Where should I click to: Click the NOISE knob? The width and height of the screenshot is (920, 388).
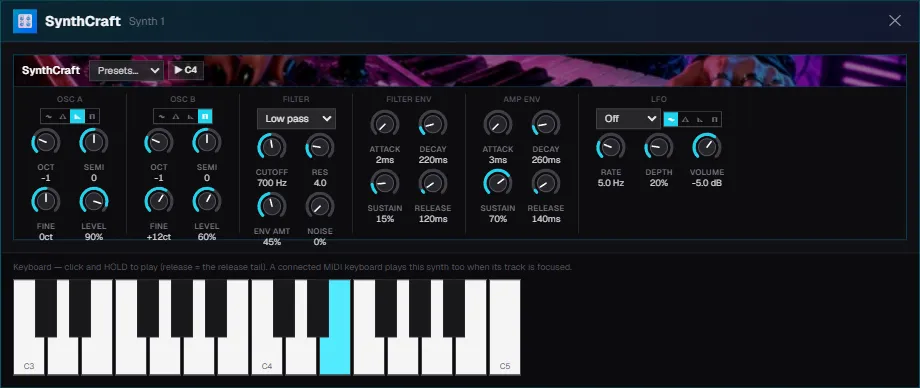tap(320, 205)
